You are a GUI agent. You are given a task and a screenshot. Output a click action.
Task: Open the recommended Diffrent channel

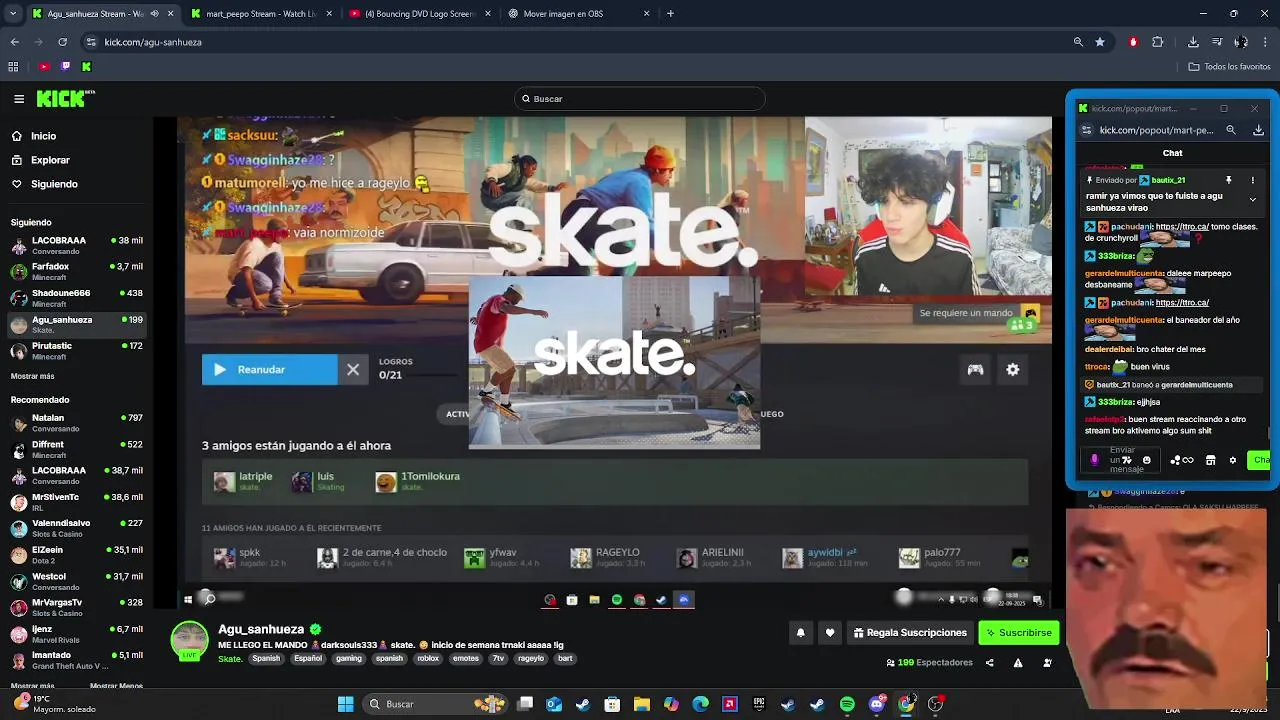(x=76, y=449)
